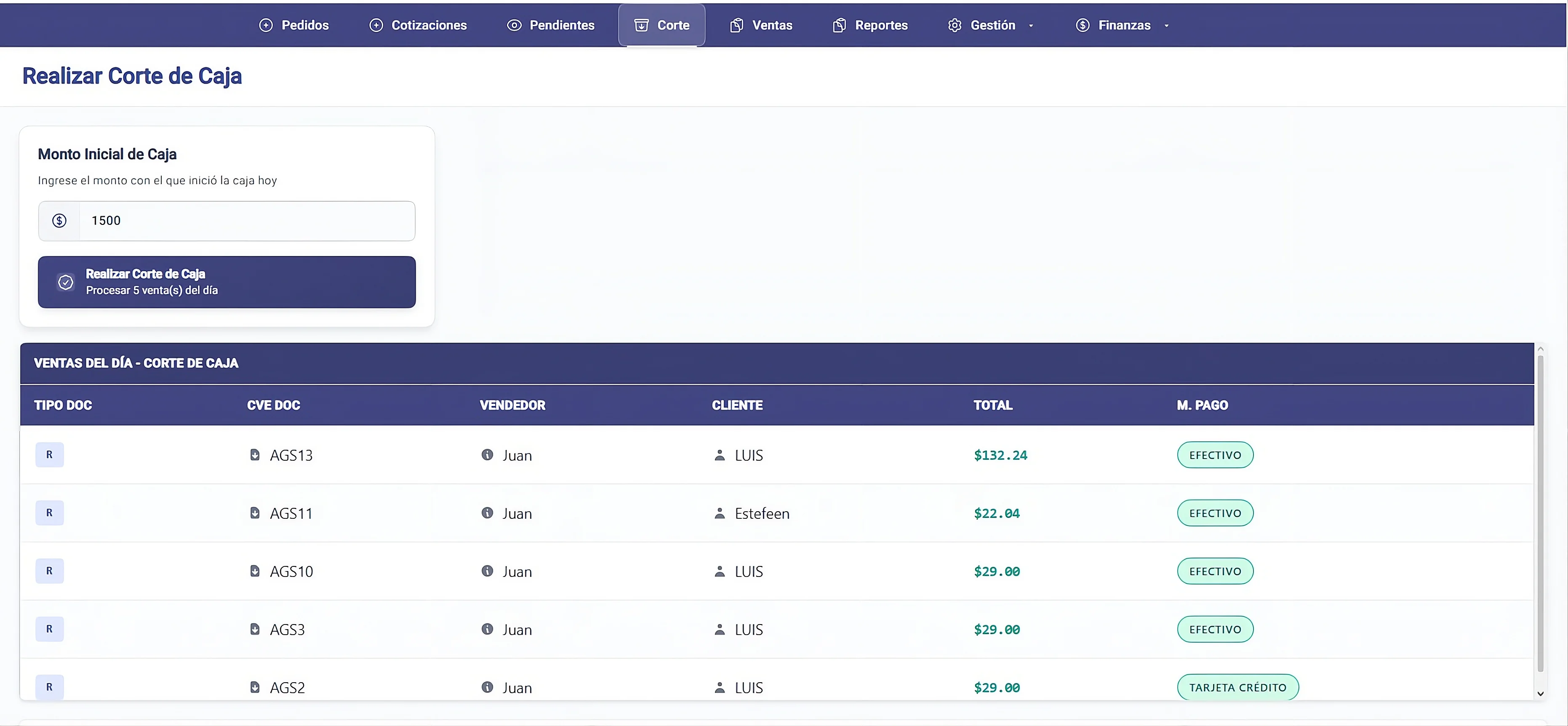Click the Ventas clipboard icon

(x=736, y=25)
